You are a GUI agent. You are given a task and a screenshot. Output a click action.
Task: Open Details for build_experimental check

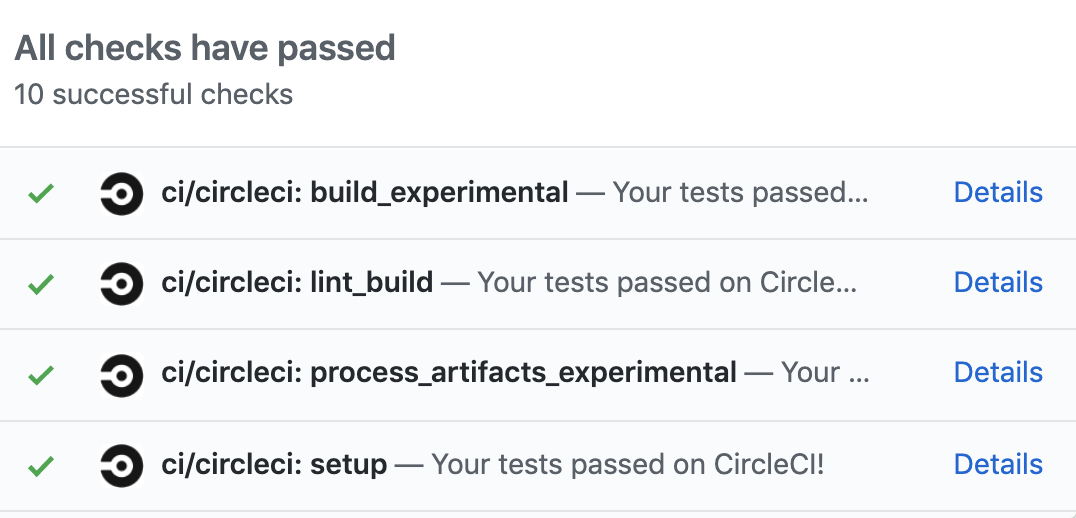tap(997, 192)
